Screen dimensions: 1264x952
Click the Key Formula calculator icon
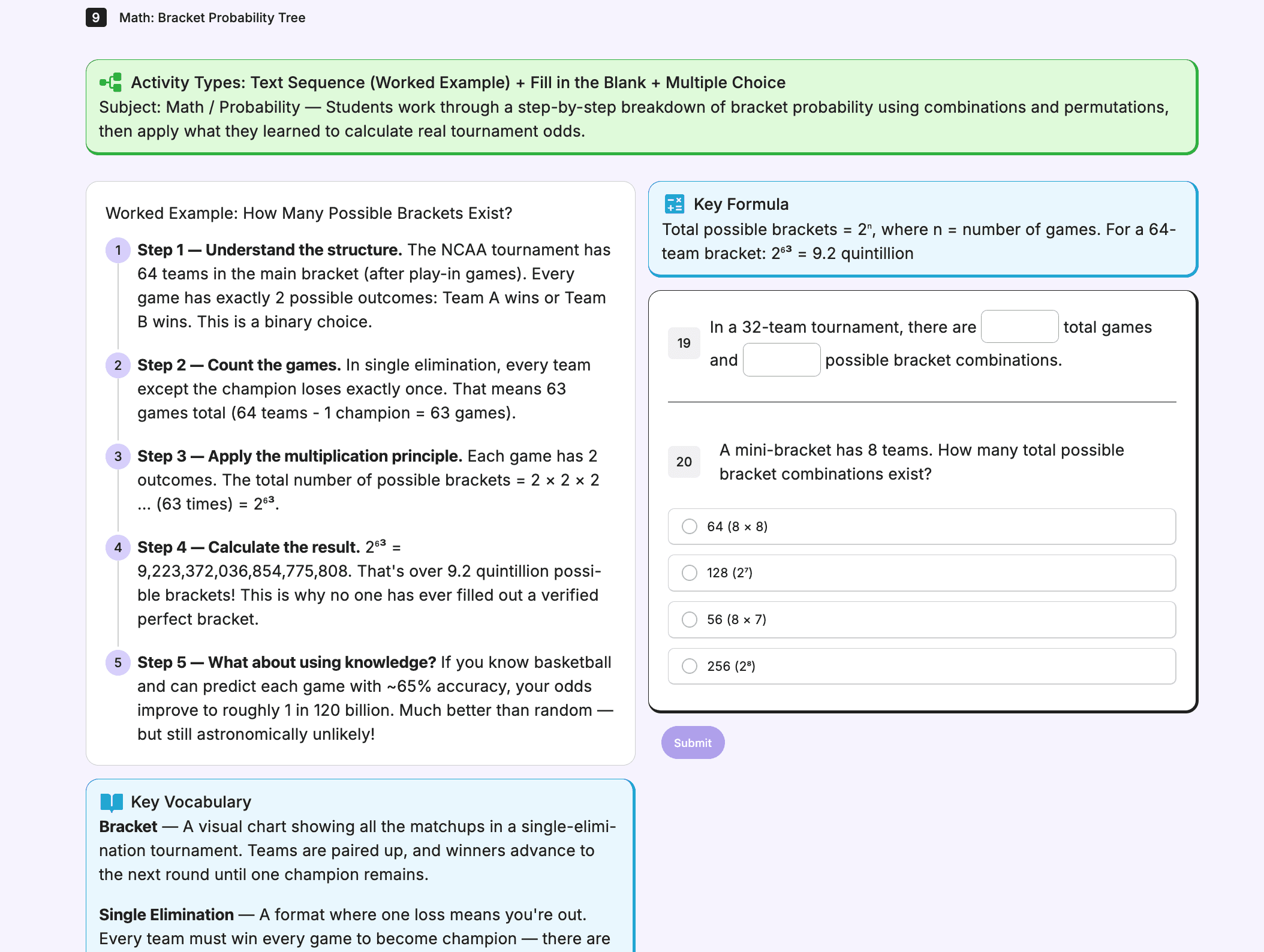674,204
